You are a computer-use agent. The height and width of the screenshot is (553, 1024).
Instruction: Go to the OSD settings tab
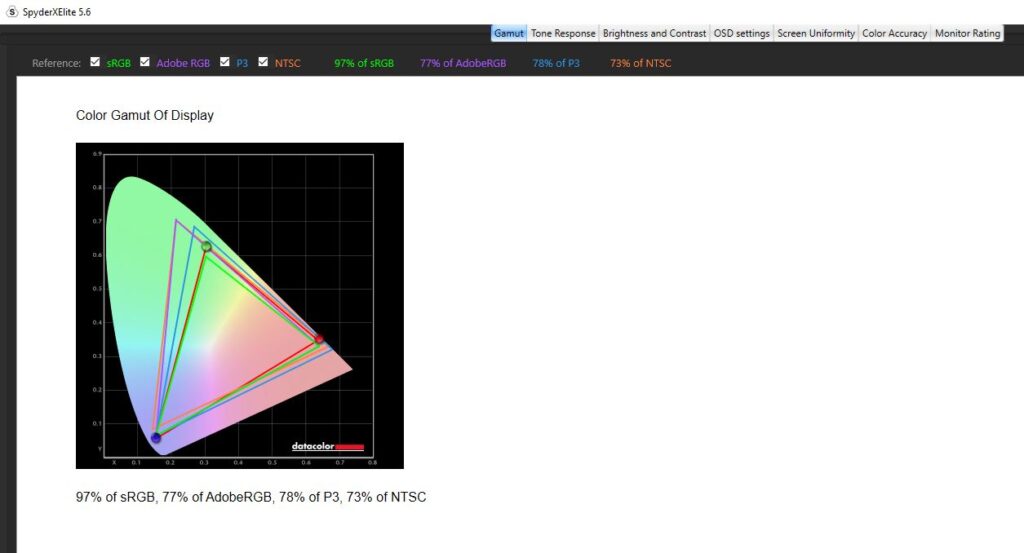[x=741, y=33]
